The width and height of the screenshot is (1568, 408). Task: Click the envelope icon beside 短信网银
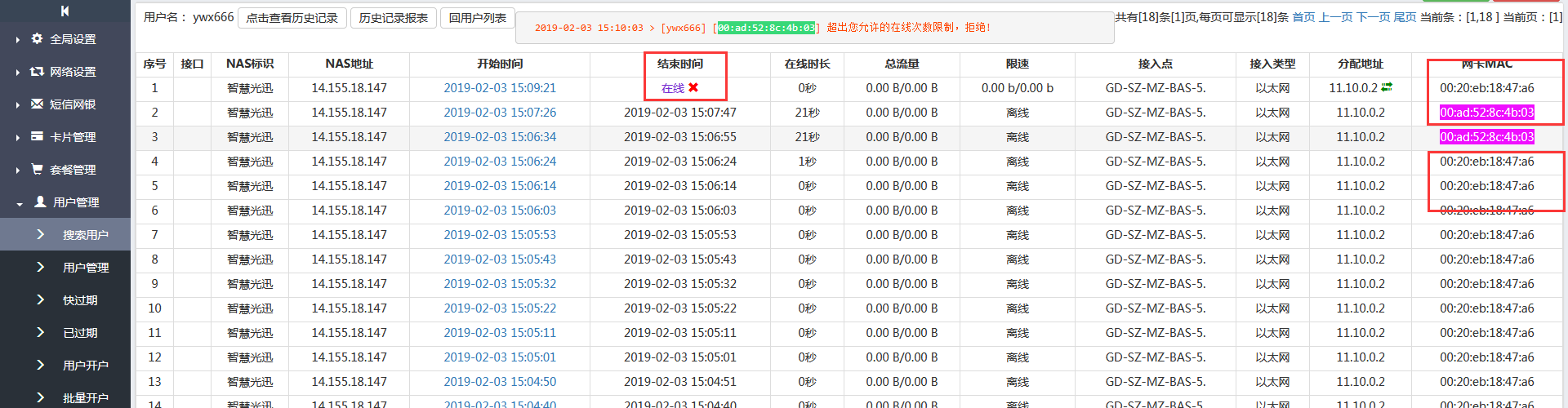point(37,104)
